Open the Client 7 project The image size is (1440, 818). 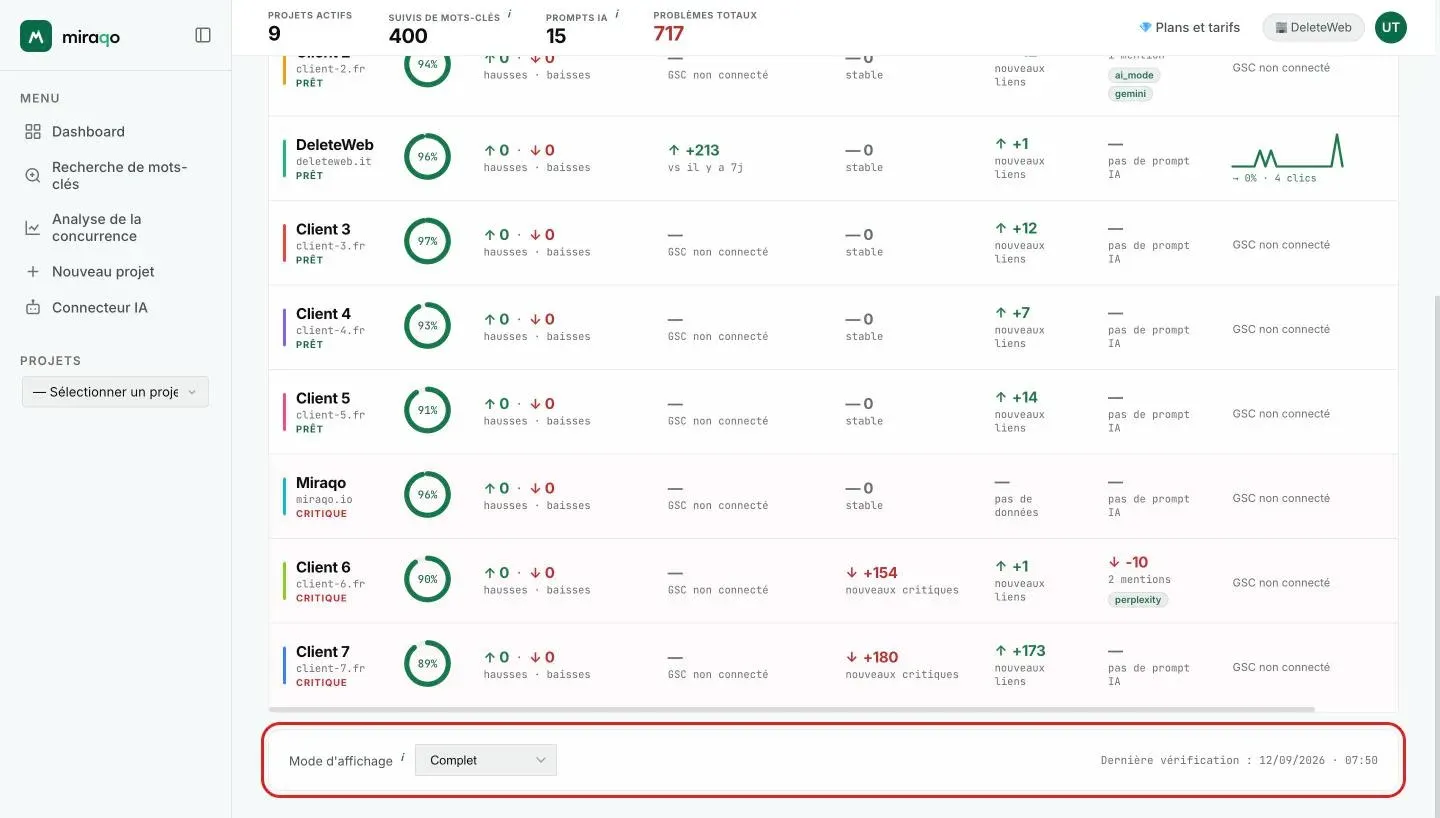point(323,652)
